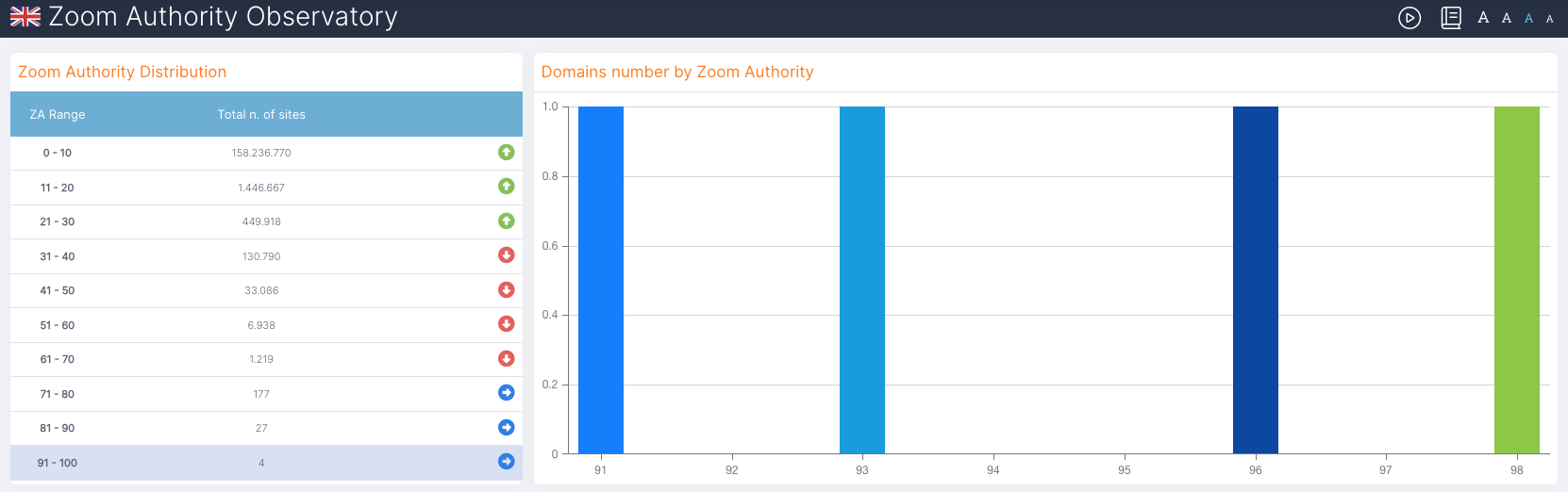The height and width of the screenshot is (492, 1568).
Task: Select the largest font size A
Action: (1483, 18)
